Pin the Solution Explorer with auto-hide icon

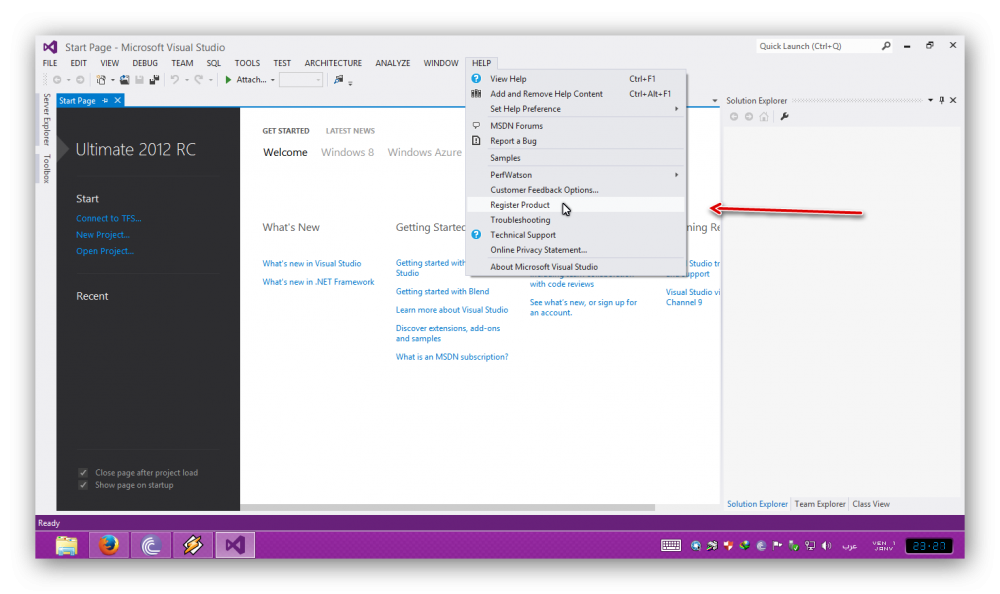click(941, 100)
